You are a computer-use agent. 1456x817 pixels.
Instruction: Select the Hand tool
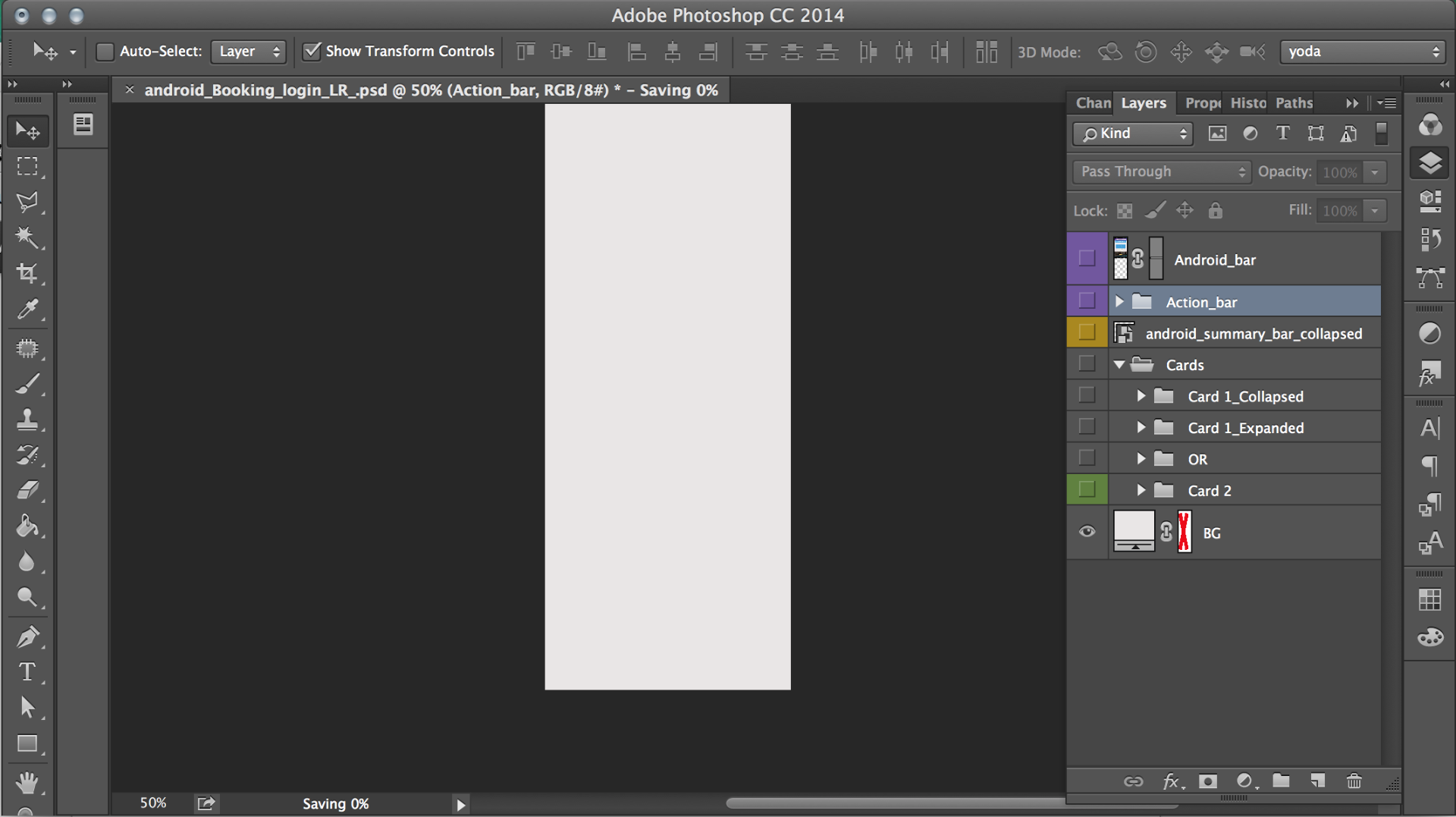(28, 781)
